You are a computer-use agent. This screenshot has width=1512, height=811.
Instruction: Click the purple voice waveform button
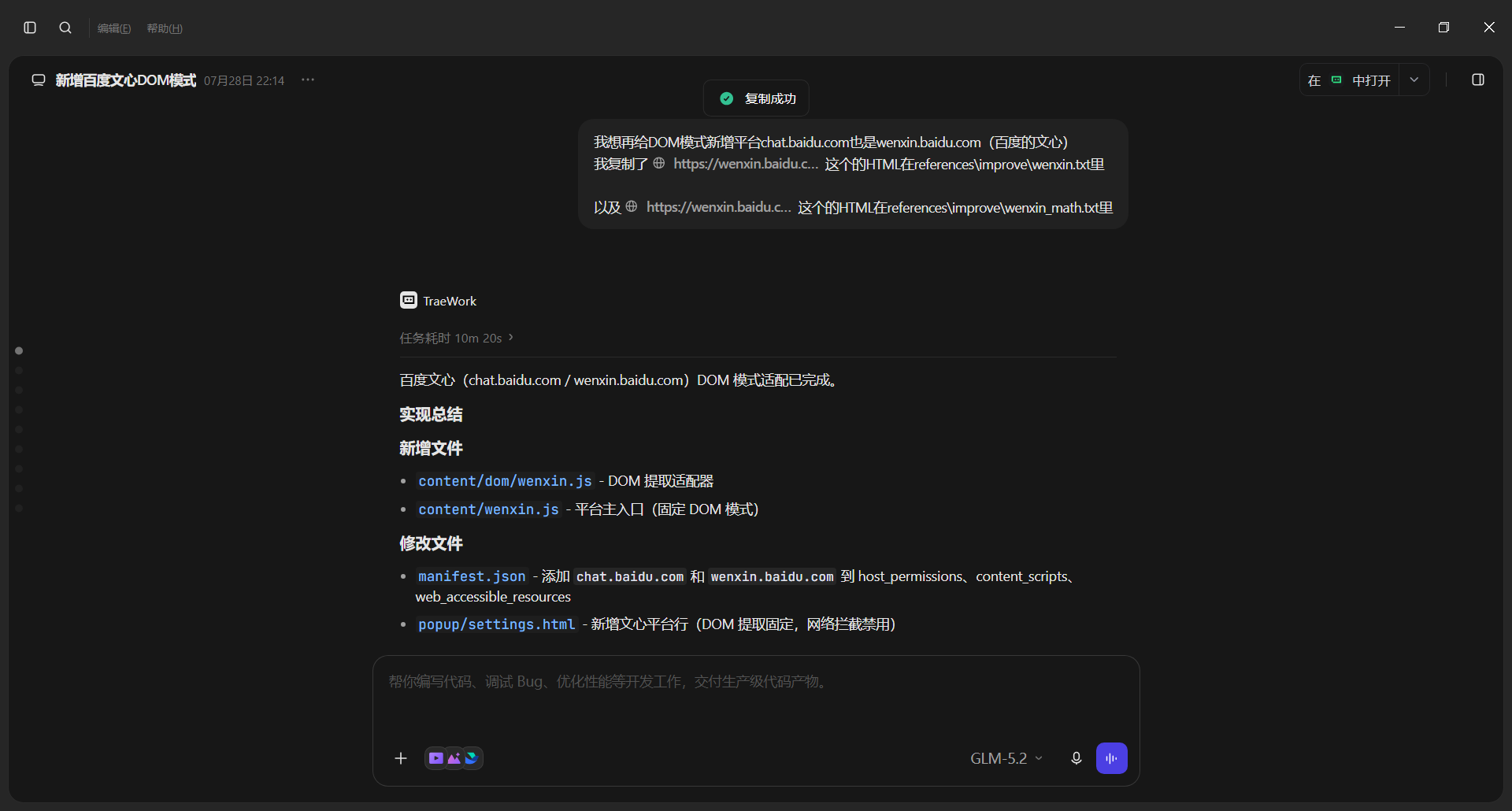(1112, 758)
